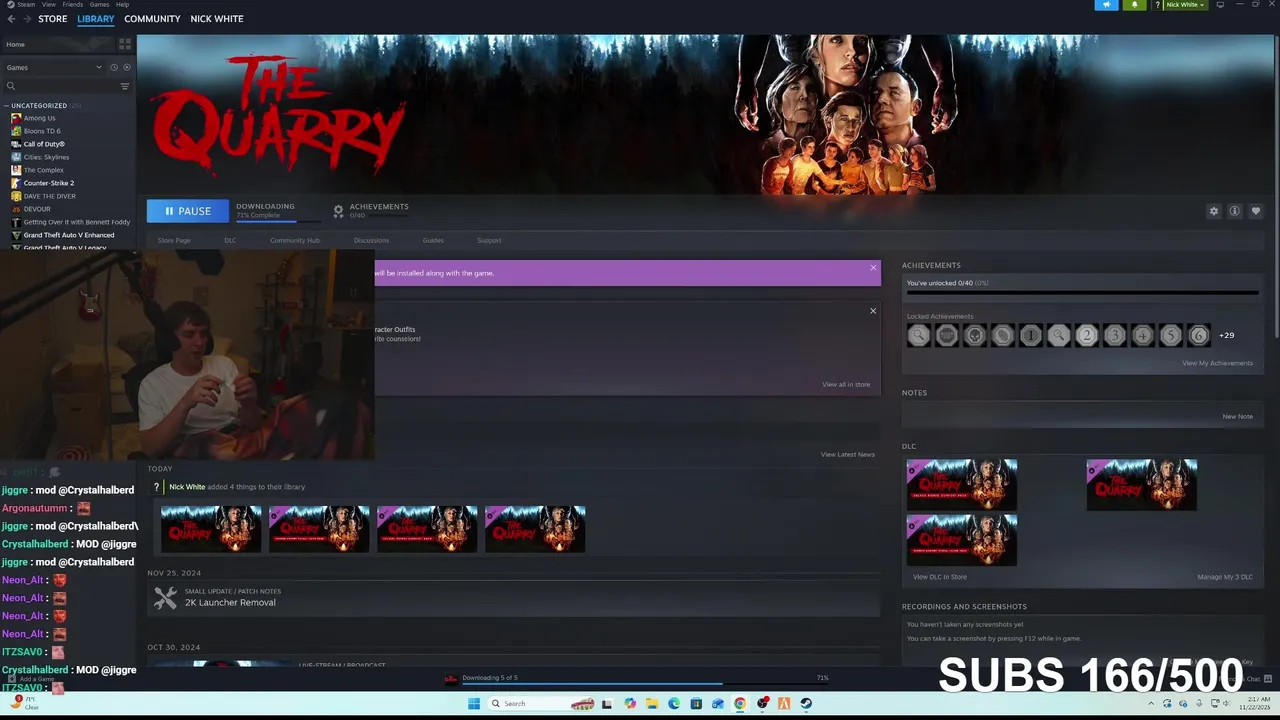Open the 2K Launcher Removal patch notes
This screenshot has height=720, width=1280.
230,602
